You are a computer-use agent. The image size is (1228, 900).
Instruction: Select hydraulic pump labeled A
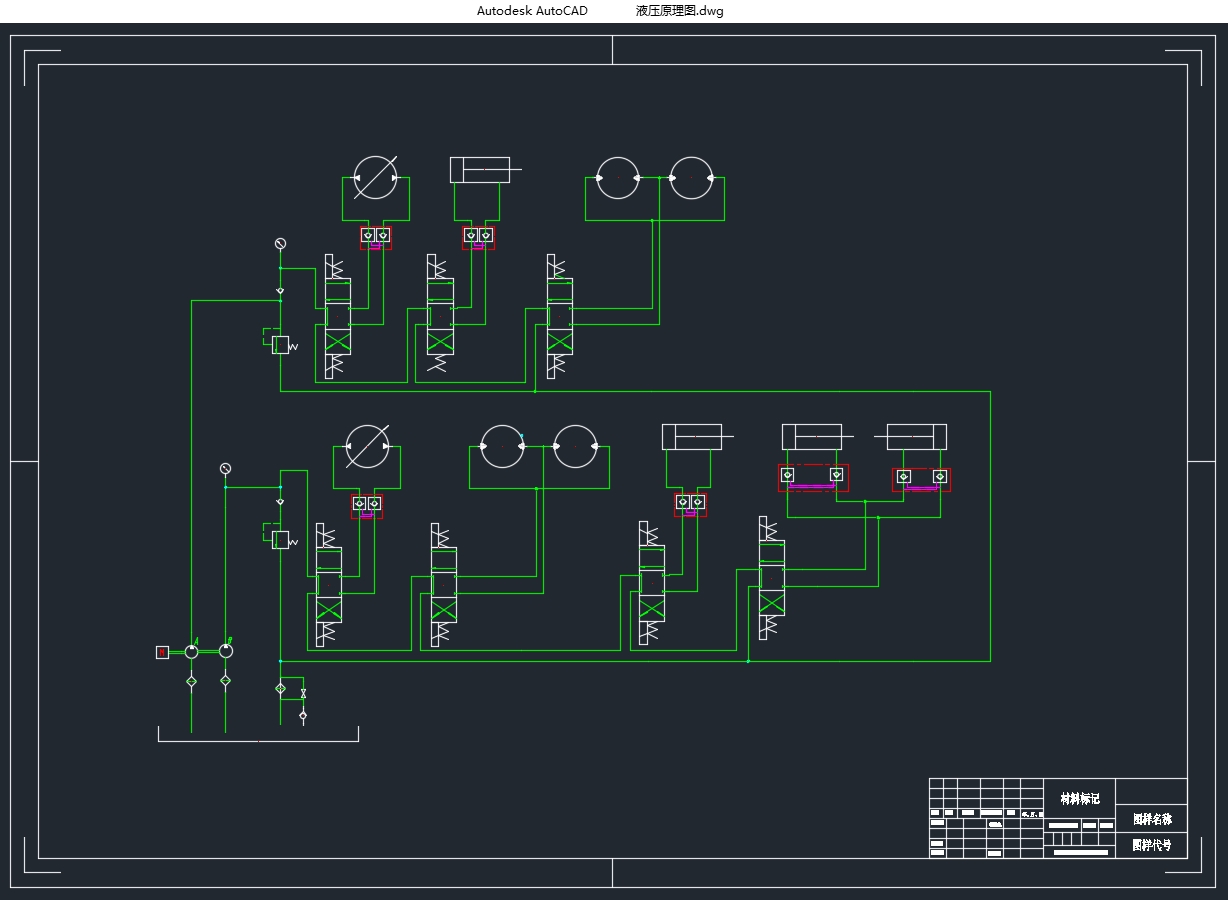pos(191,651)
